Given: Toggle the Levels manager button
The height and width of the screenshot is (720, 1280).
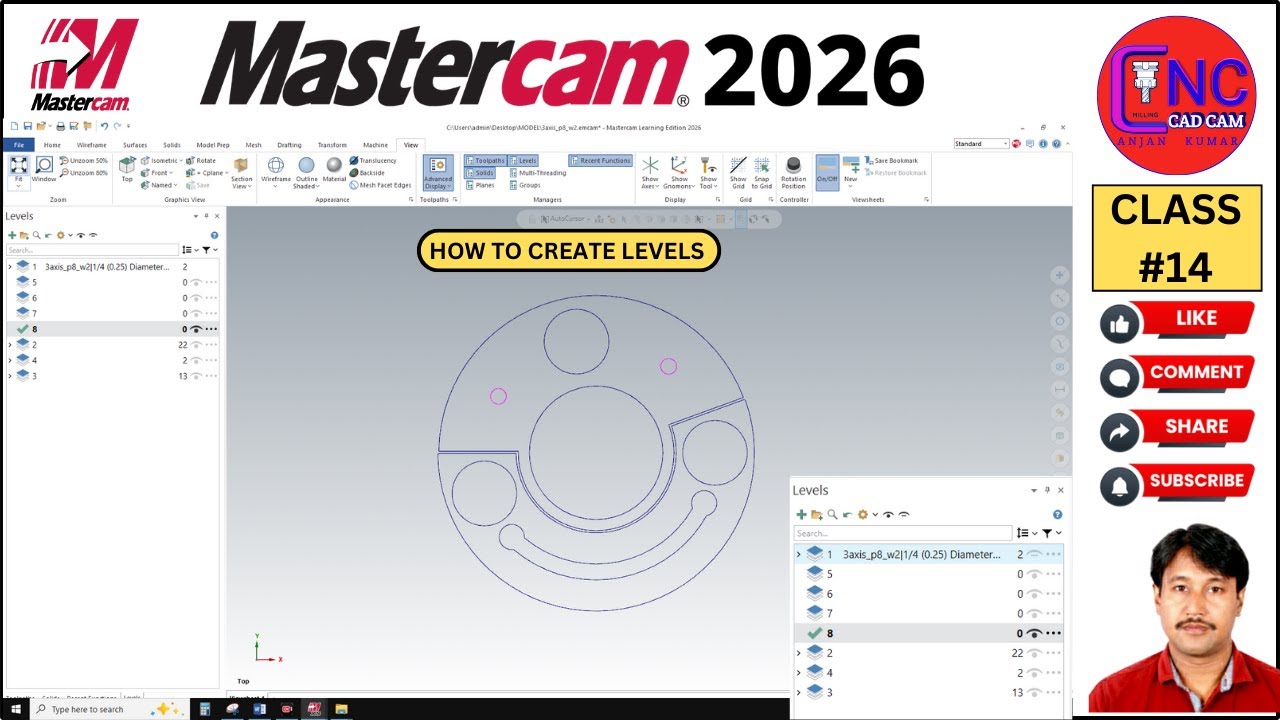Looking at the screenshot, I should [523, 160].
